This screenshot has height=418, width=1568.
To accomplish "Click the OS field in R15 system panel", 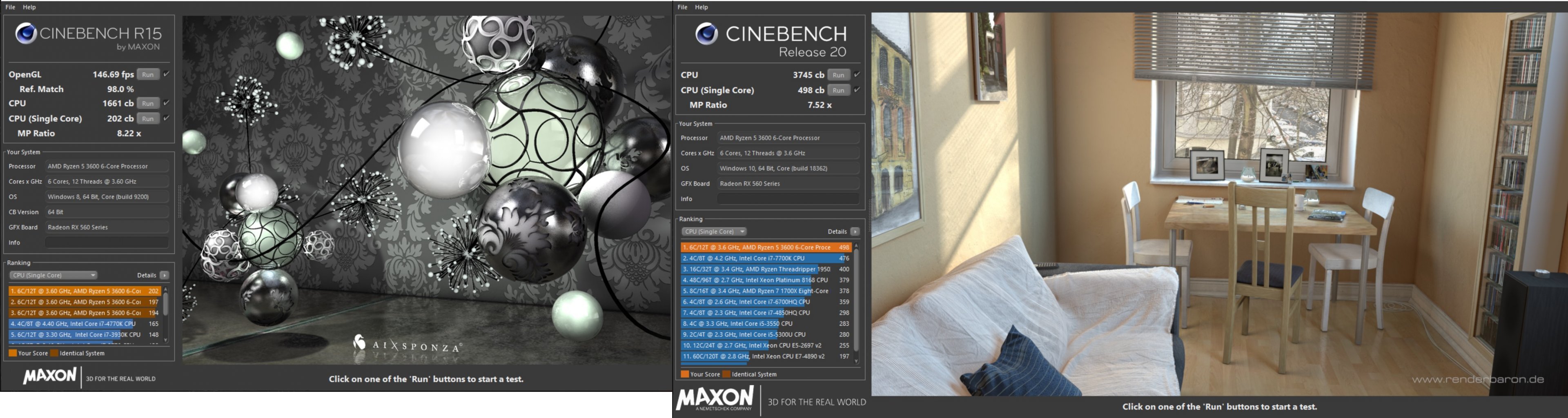I will [107, 196].
